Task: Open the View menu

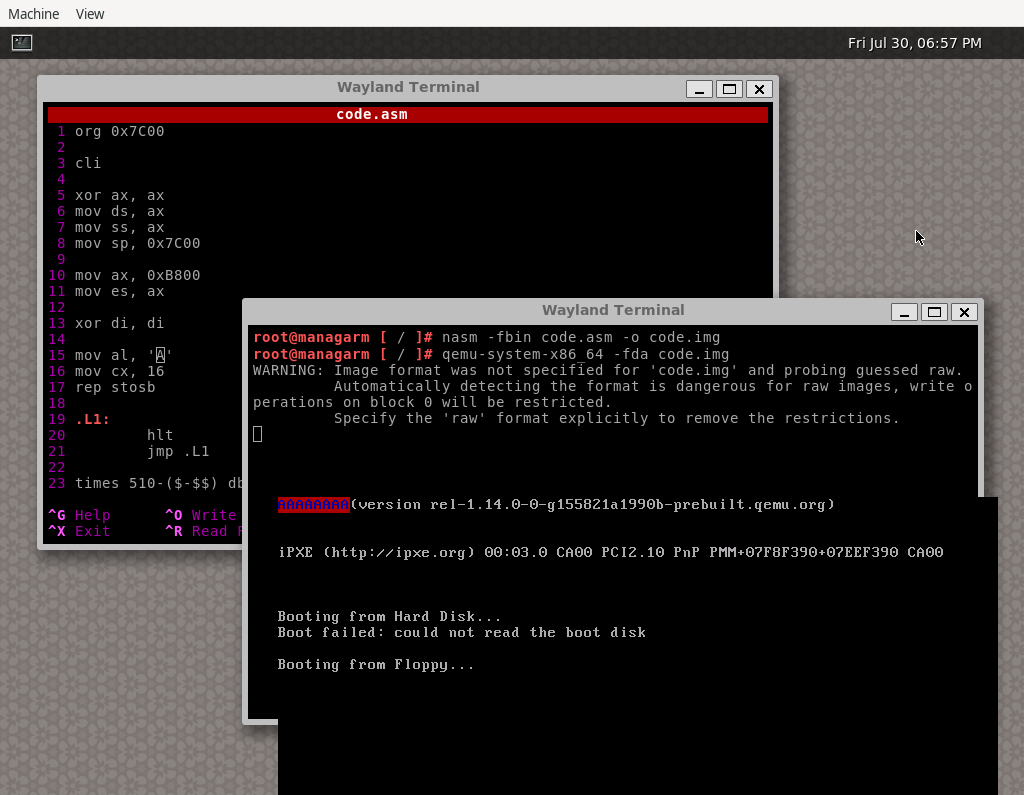Action: pos(89,14)
